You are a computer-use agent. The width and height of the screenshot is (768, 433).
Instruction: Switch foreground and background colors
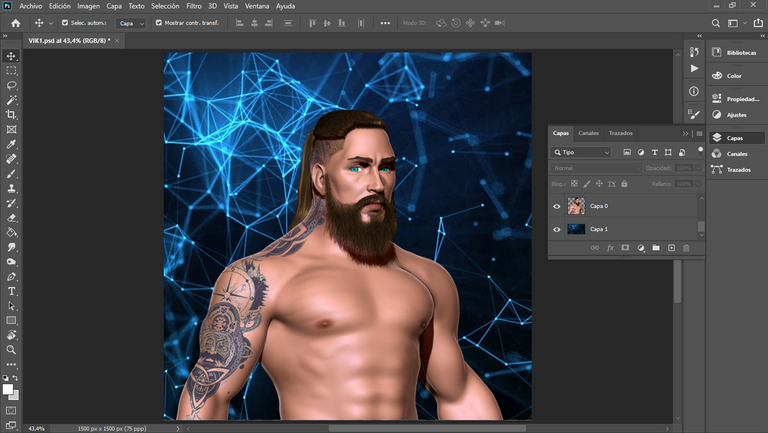pos(15,378)
